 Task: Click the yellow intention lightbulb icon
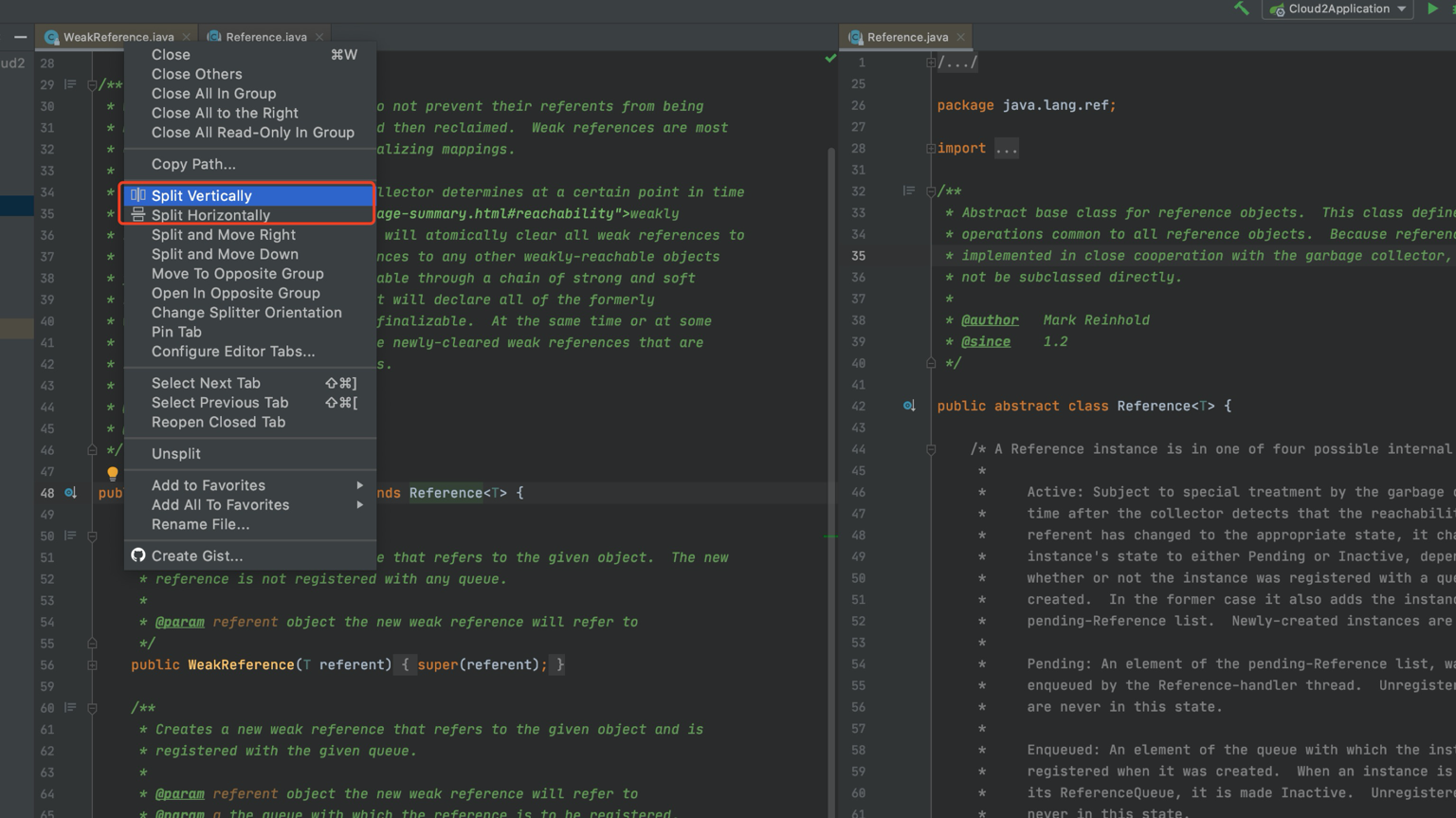(112, 472)
